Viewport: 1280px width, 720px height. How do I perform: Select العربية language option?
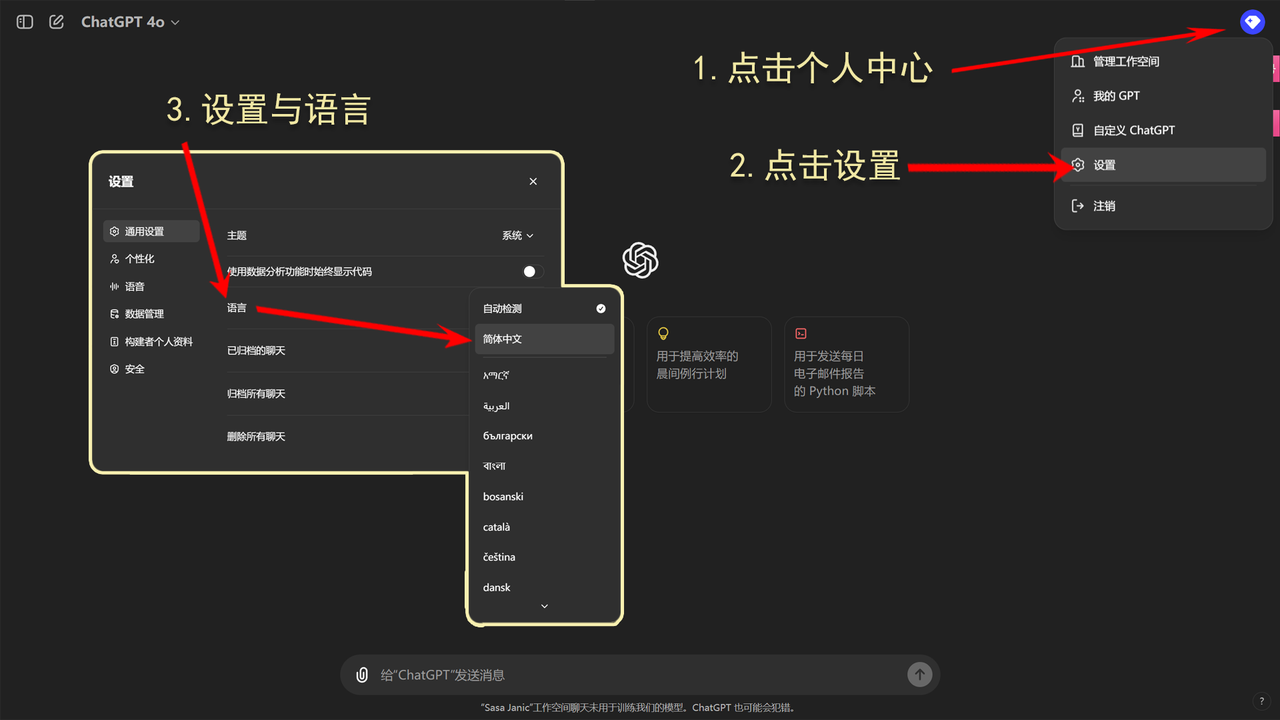[545, 406]
